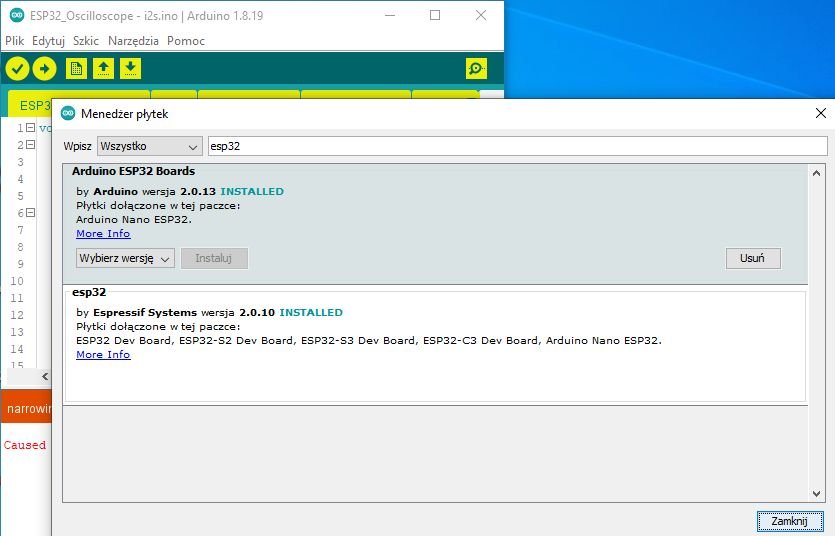Click the esp32 search field
Screen dimensions: 835x536
pos(518,146)
